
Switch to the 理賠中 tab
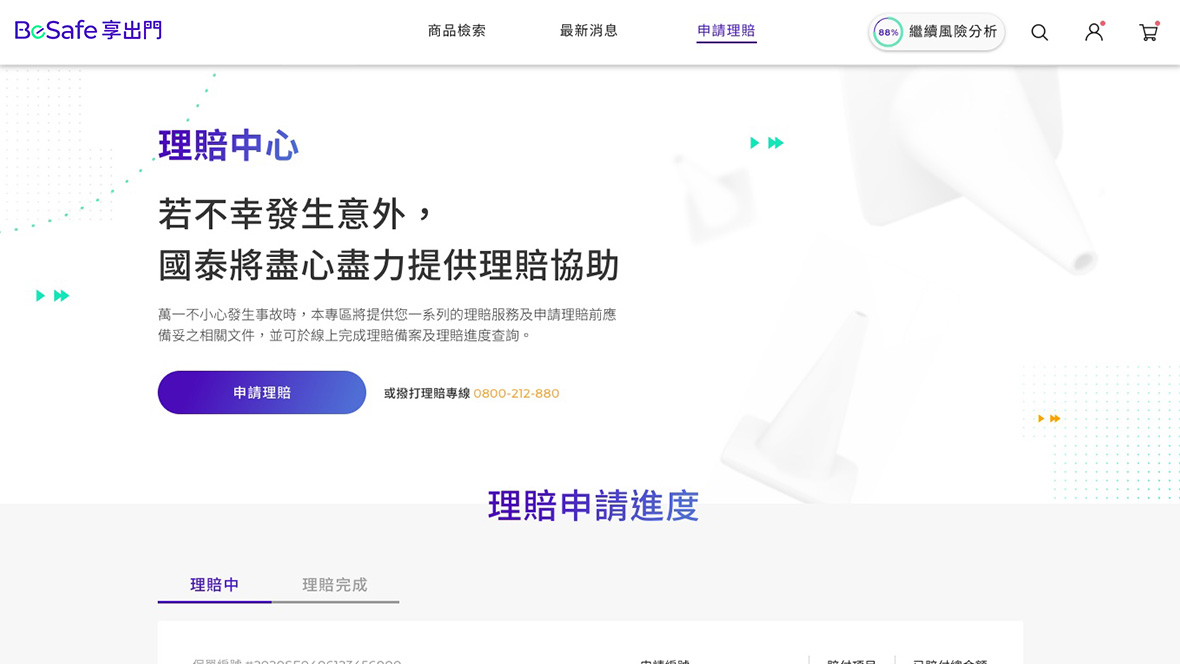pyautogui.click(x=215, y=585)
